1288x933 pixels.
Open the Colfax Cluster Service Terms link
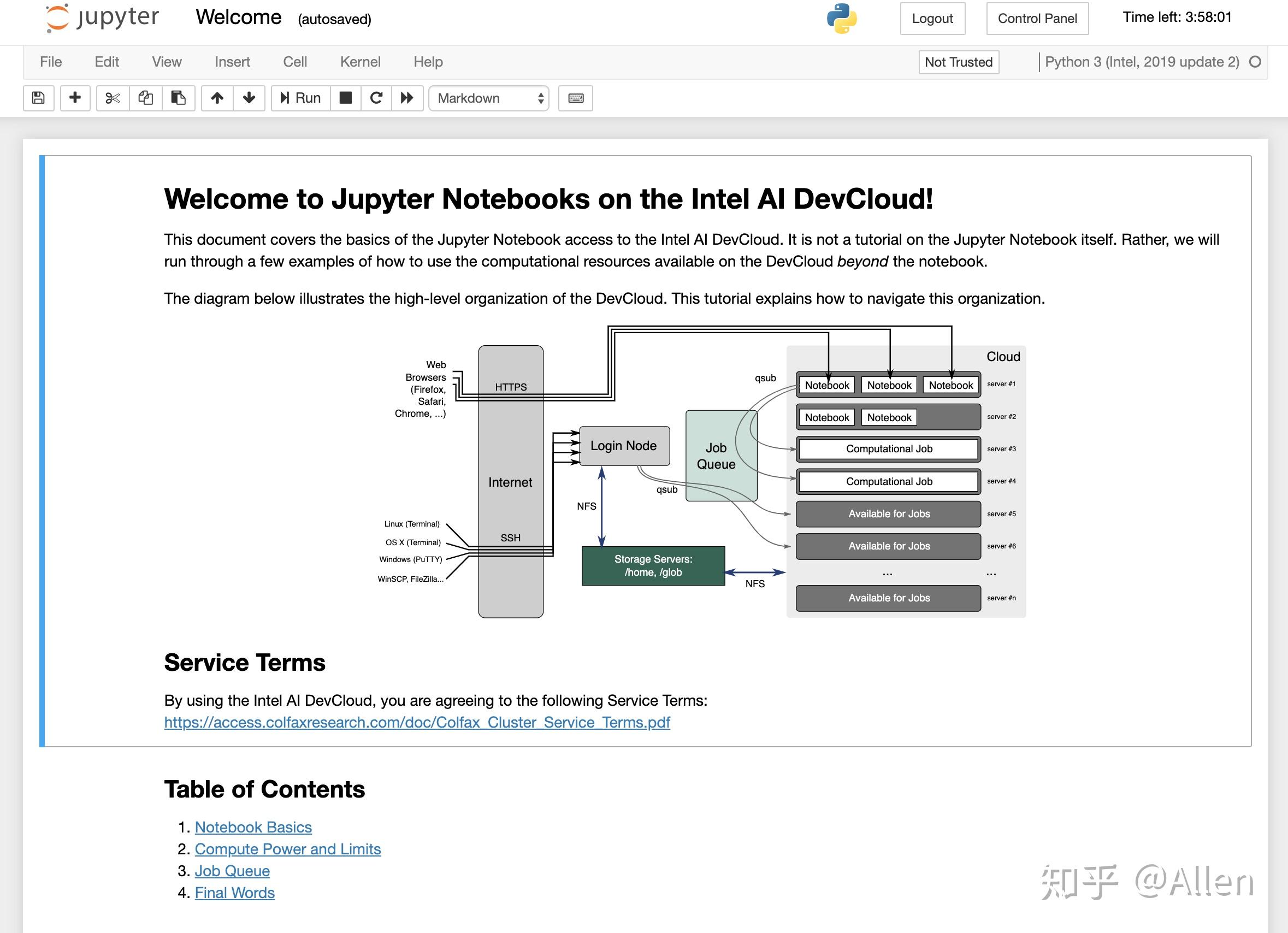click(x=417, y=722)
